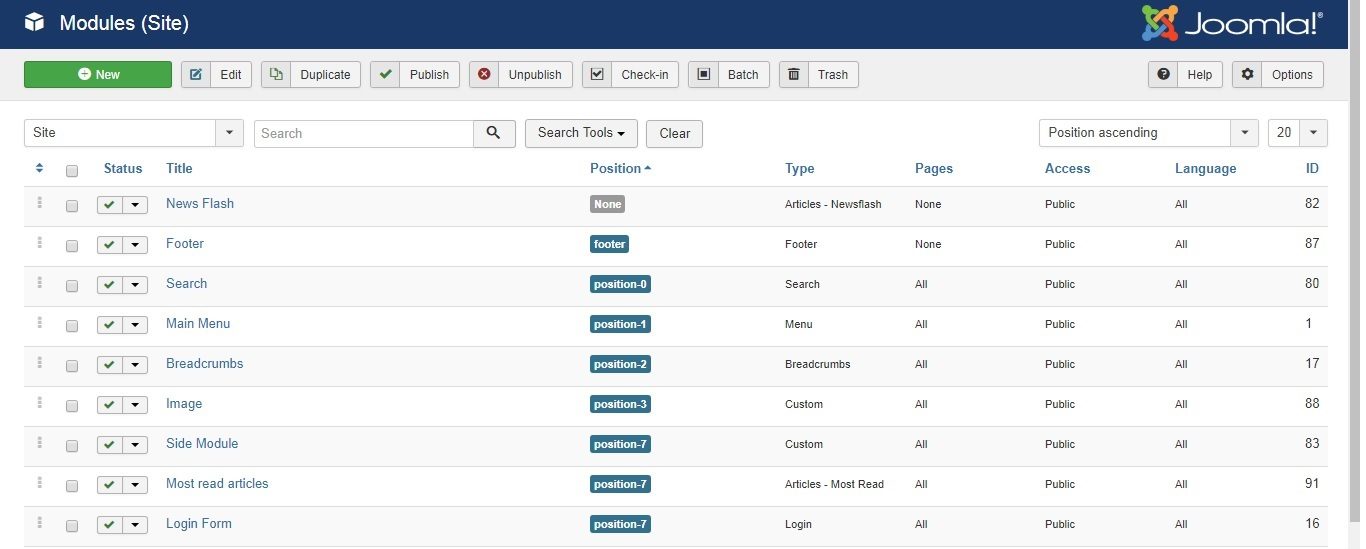Click the Duplicate toolbar button
The image size is (1366, 549).
[311, 74]
